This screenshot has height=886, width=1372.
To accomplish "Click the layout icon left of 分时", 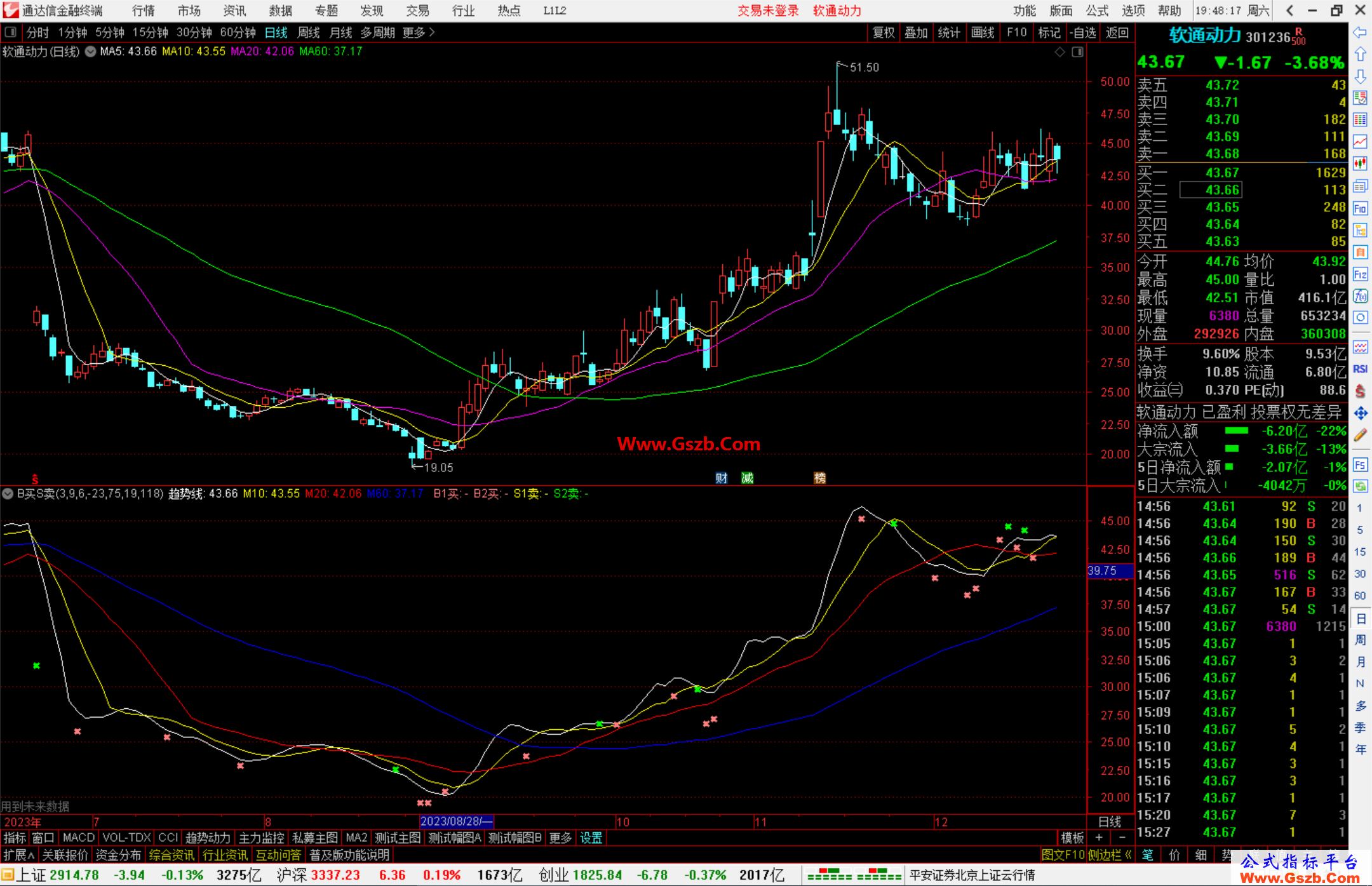I will coord(10,32).
